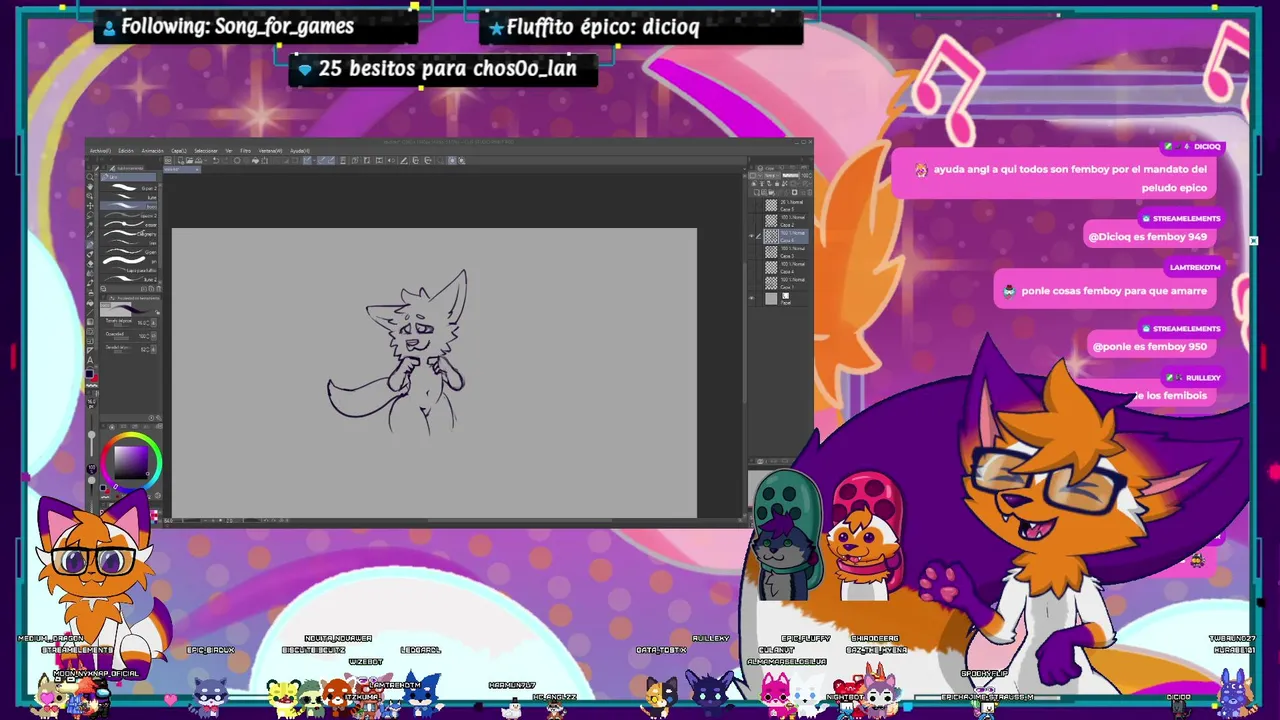Screen dimensions: 1280x720
Task: Select the Calligraphy brush in sub tool list
Action: point(129,234)
